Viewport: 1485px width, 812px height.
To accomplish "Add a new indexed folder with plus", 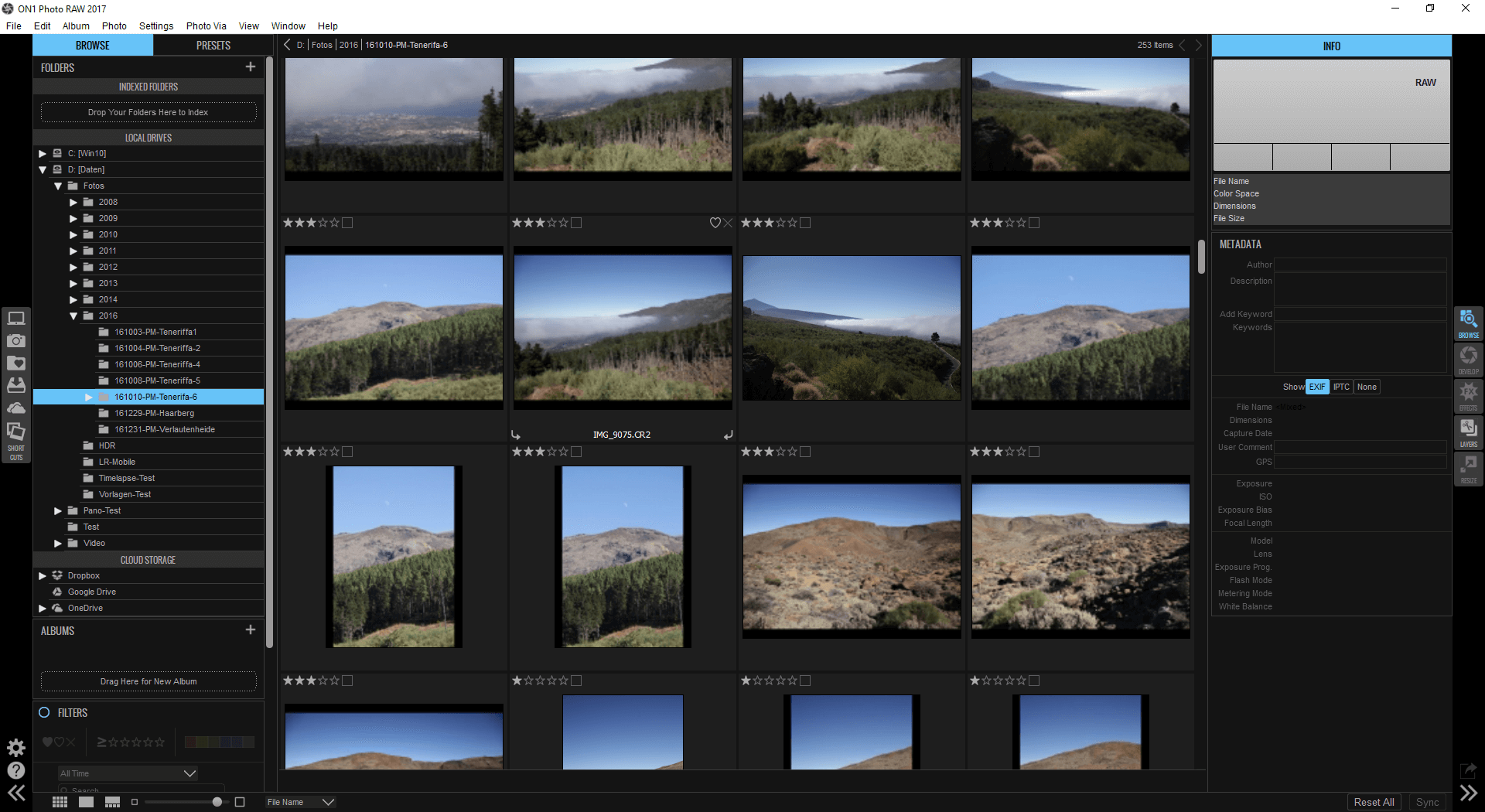I will click(250, 67).
